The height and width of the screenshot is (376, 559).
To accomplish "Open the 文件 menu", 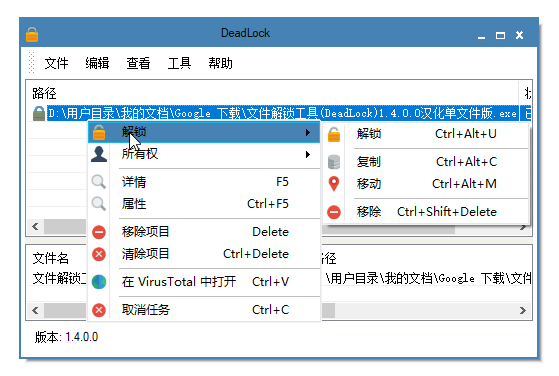I will (x=56, y=63).
